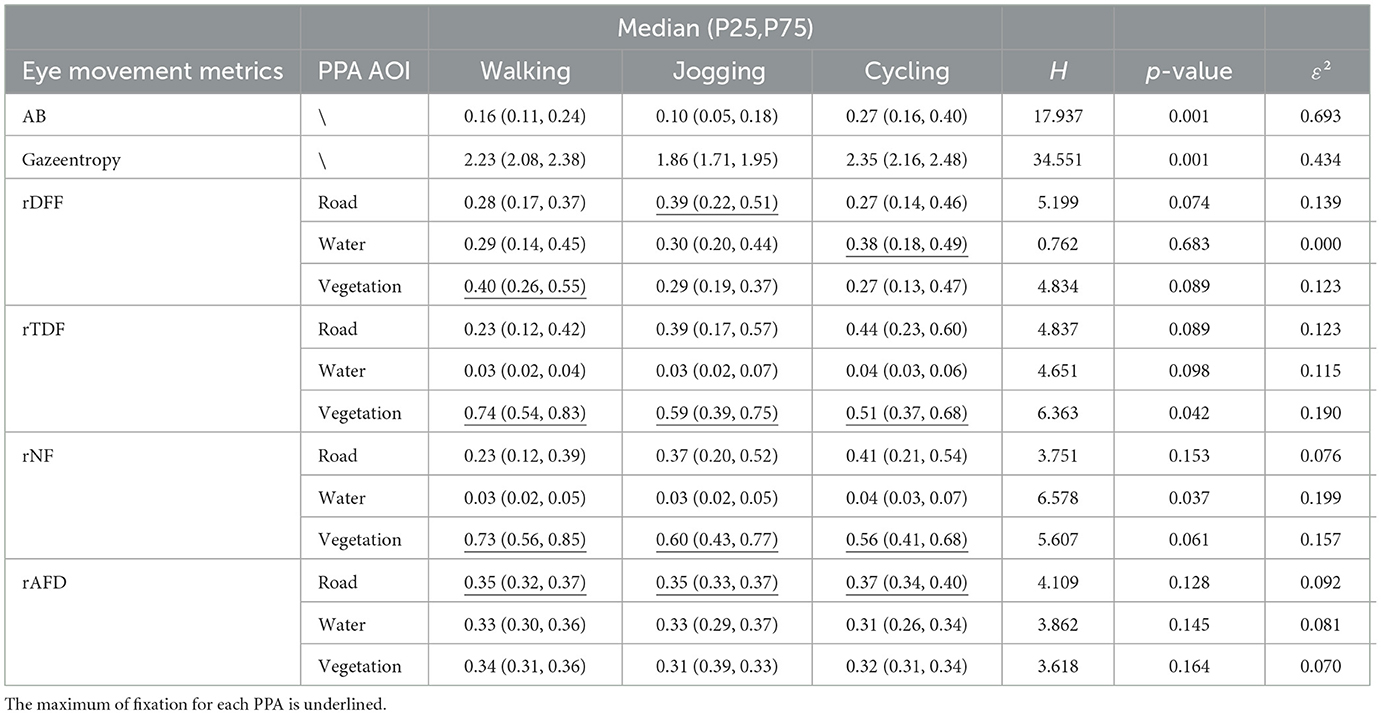Viewport: 1381px width, 715px height.
Task: Click the Walking column header
Action: point(525,72)
